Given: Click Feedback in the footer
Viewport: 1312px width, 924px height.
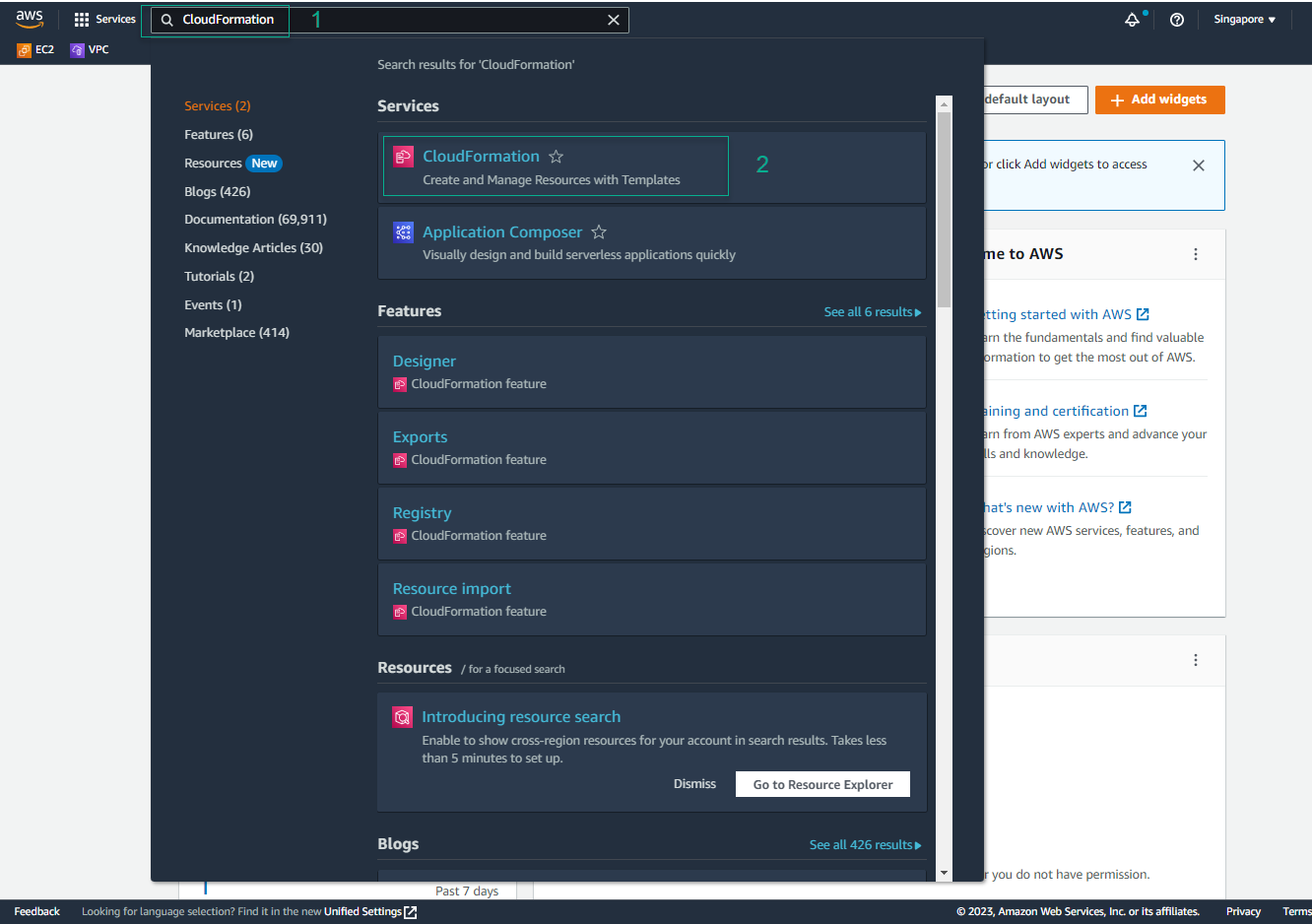Looking at the screenshot, I should click(37, 912).
